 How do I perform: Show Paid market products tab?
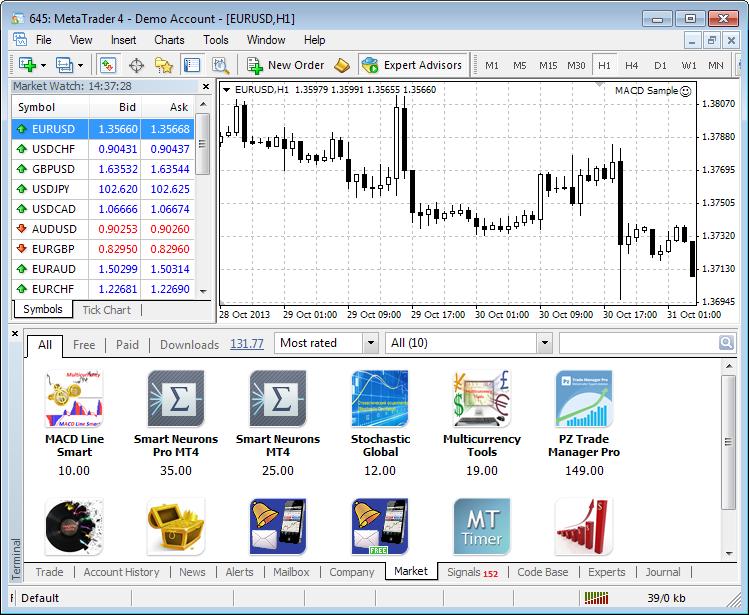click(127, 345)
